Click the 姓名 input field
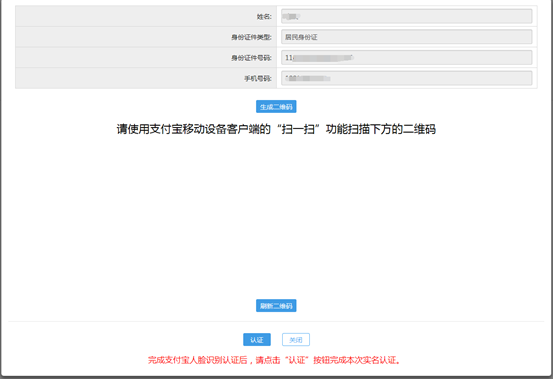 coord(407,16)
